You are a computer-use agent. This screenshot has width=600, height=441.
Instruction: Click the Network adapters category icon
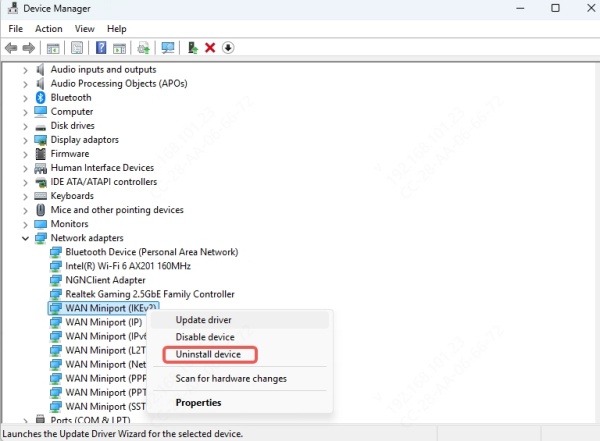41,238
